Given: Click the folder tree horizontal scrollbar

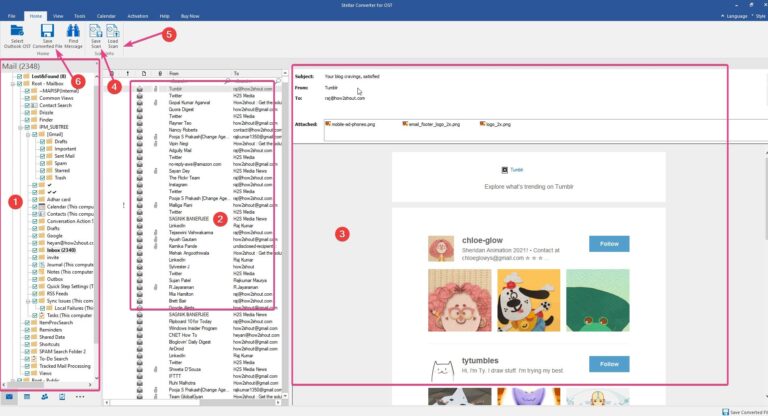Looking at the screenshot, I should pos(48,385).
